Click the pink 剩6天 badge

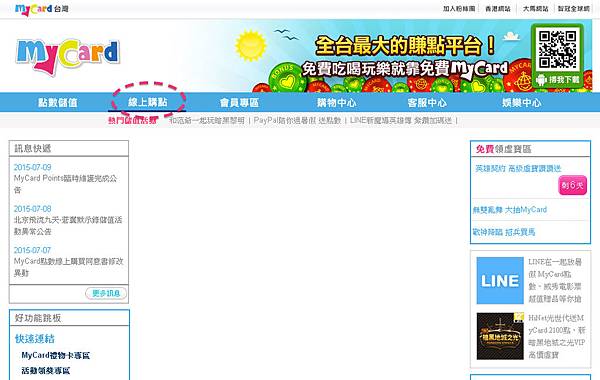pos(572,185)
